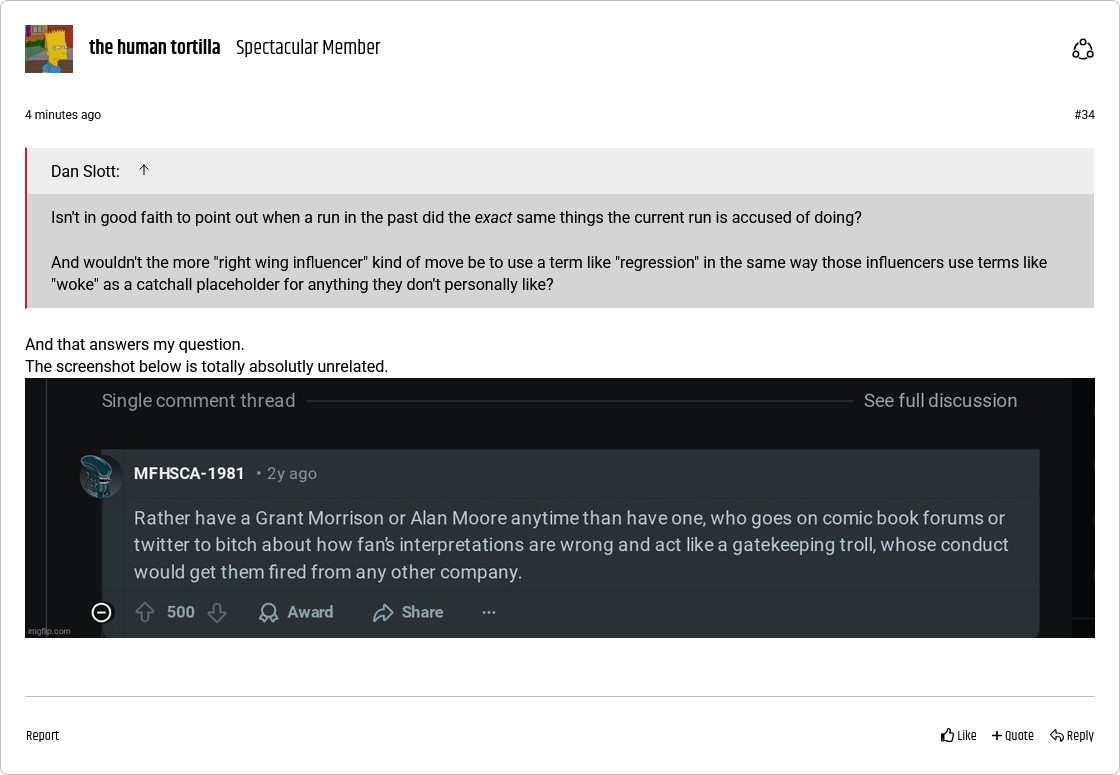Viewport: 1120px width, 775px height.
Task: Open the human tortilla's profile
Action: tap(154, 48)
